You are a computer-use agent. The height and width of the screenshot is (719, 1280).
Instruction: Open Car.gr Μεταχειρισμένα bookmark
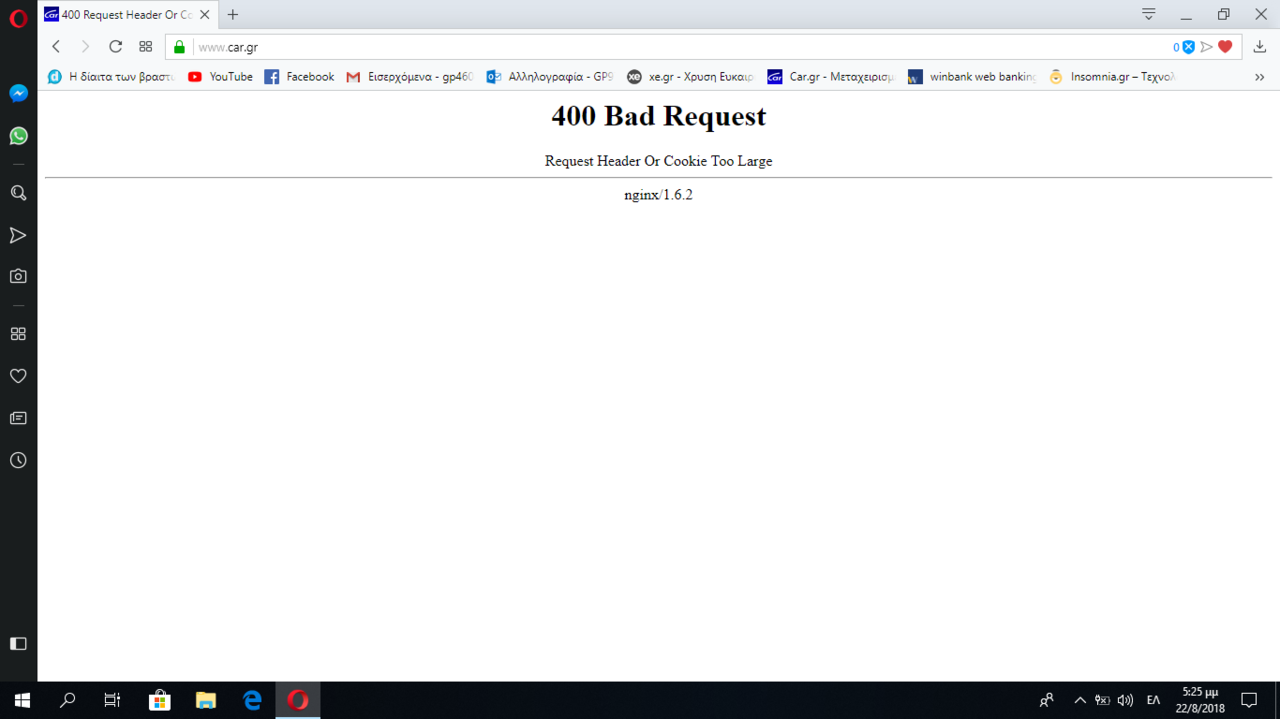tap(831, 77)
